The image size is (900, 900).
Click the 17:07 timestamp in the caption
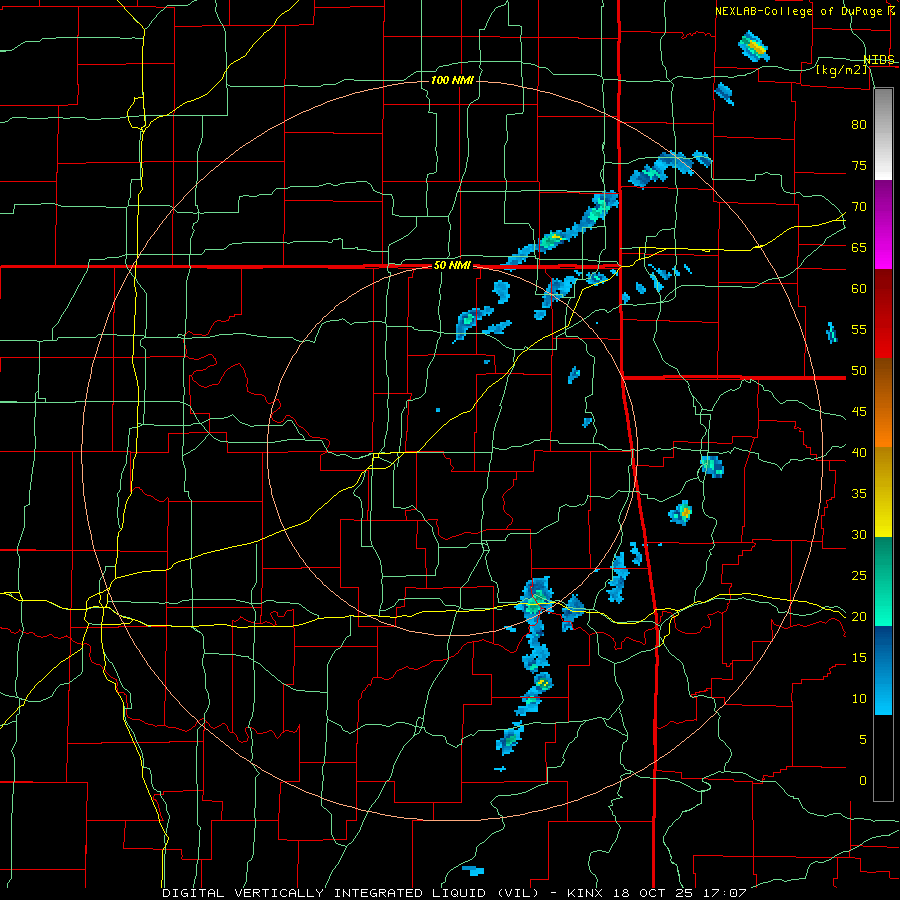pyautogui.click(x=726, y=893)
